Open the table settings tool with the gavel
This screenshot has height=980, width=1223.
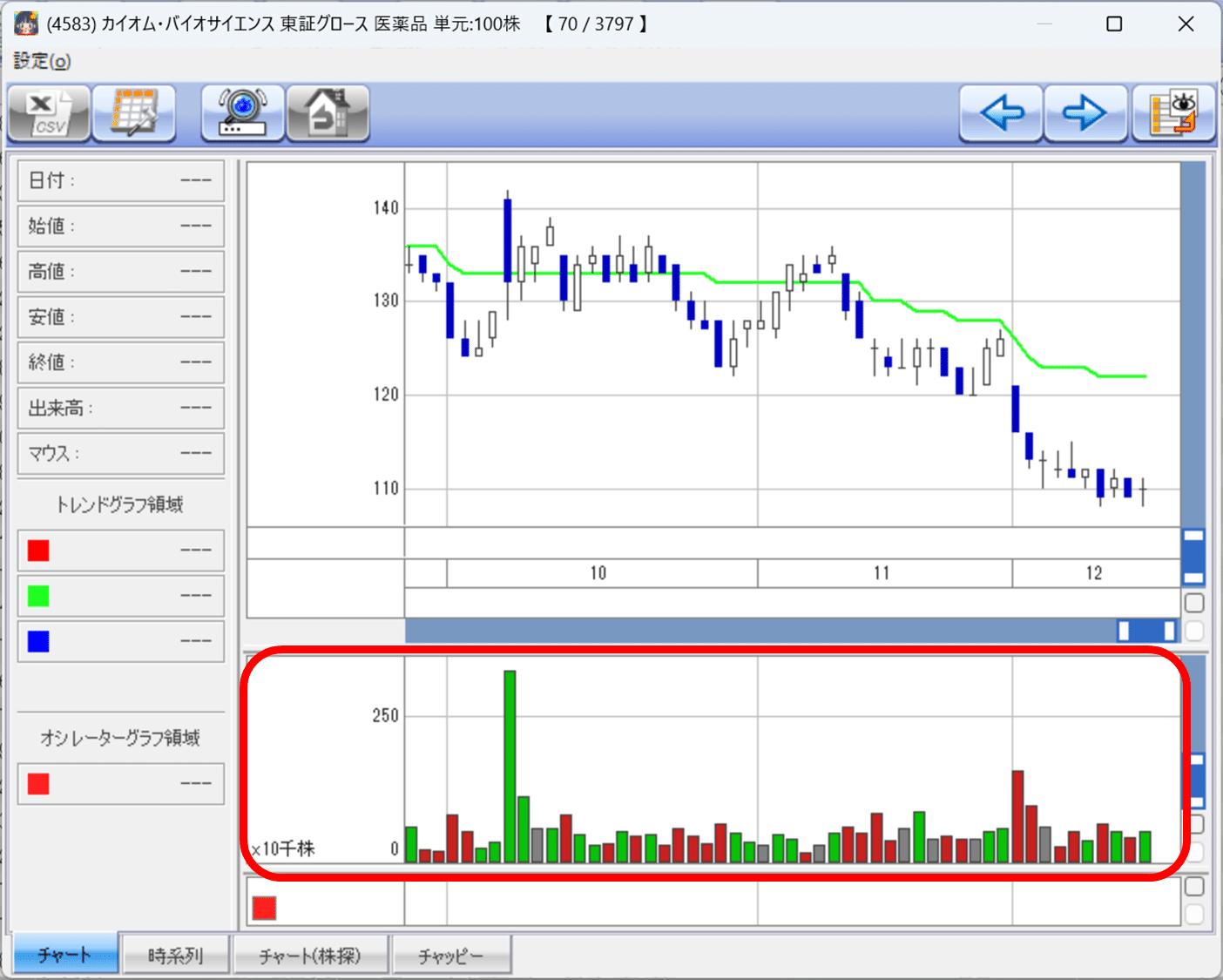tap(134, 112)
